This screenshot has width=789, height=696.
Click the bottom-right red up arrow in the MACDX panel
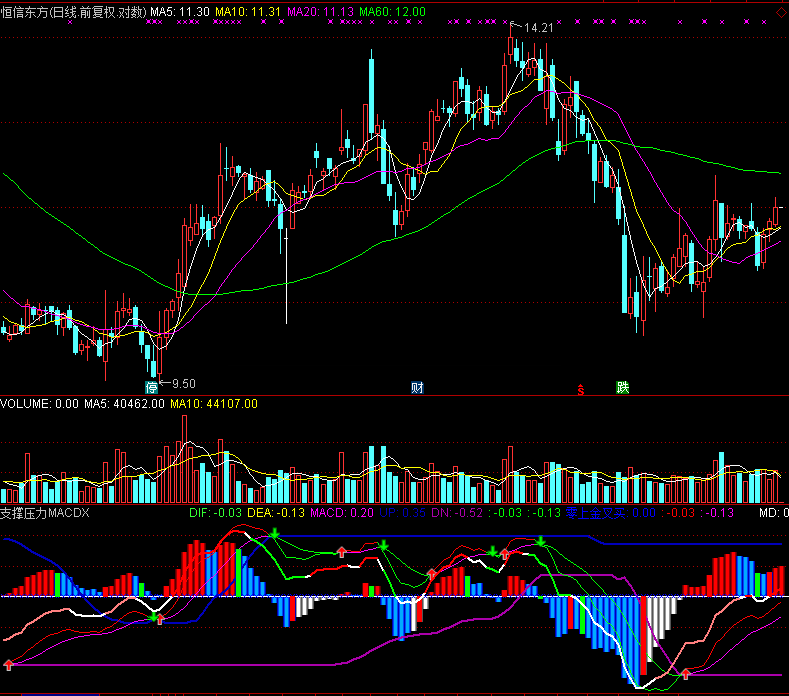[x=686, y=675]
